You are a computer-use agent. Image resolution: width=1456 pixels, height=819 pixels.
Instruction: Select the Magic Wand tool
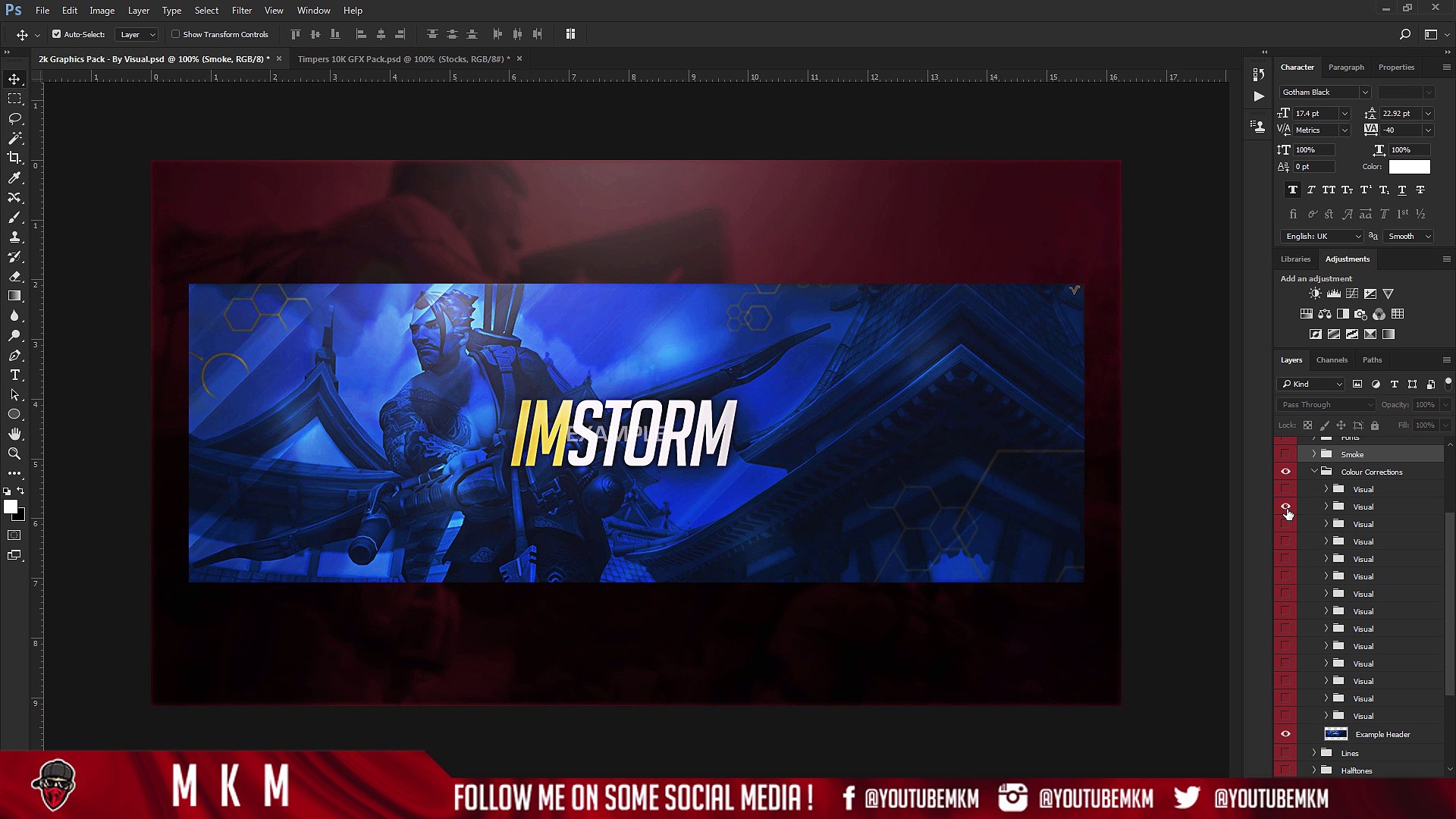[x=14, y=138]
